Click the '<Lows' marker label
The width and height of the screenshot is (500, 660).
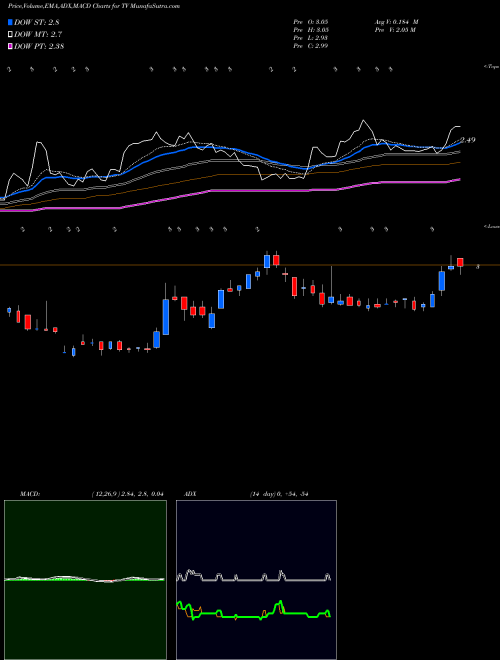click(492, 226)
